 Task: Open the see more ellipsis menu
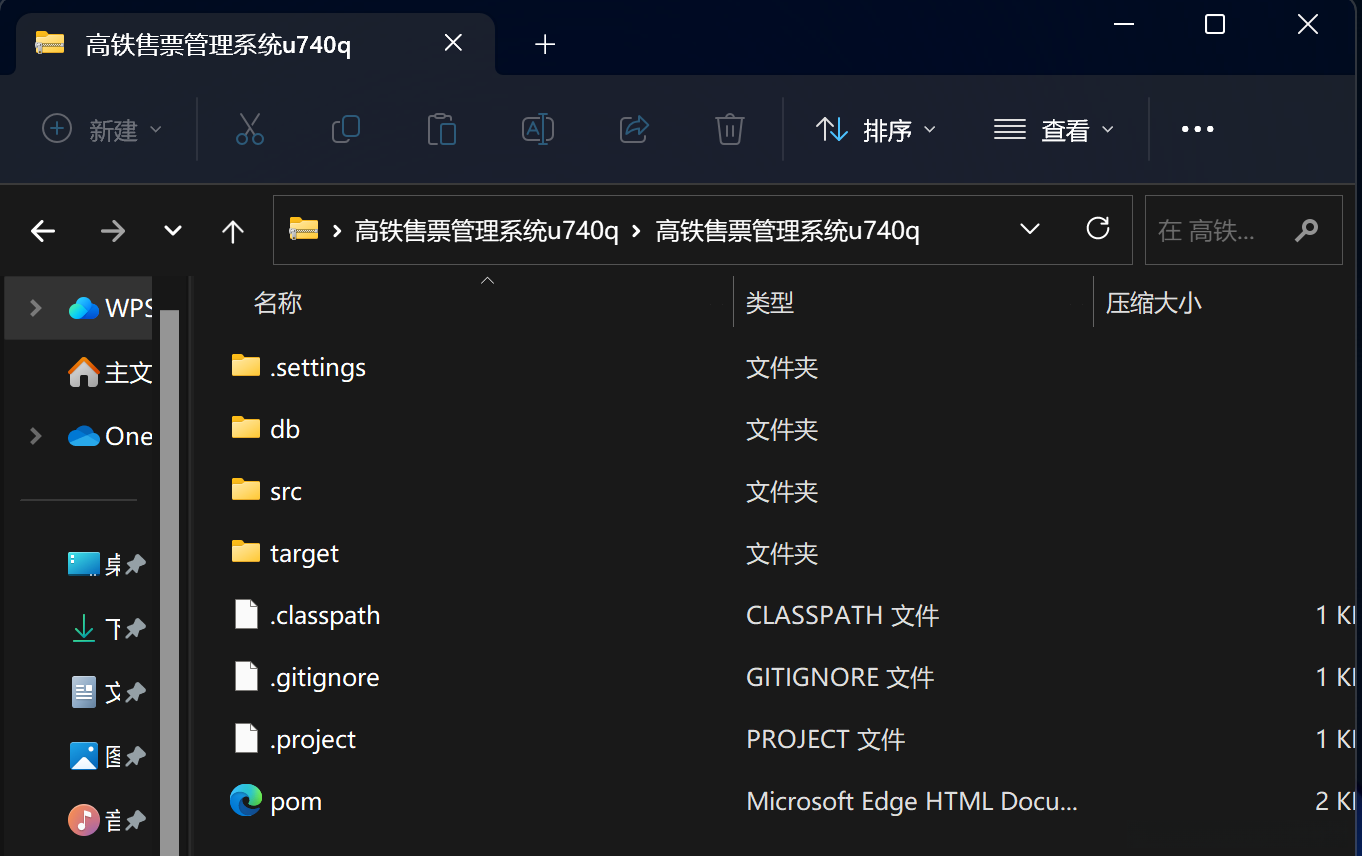1197,130
